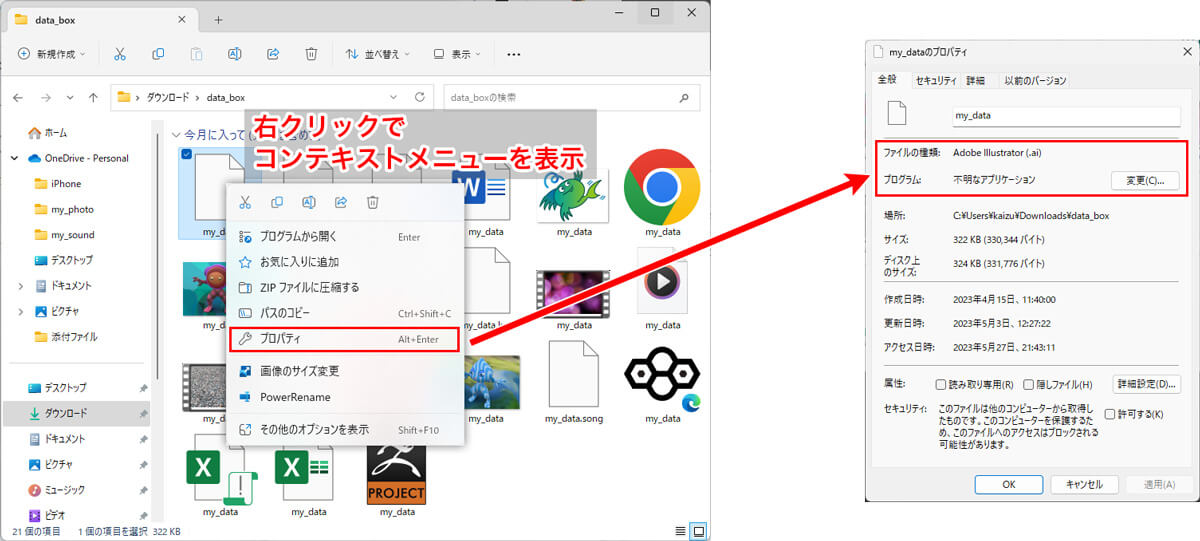Click the Cut scissors icon in Explorer toolbar

pos(120,54)
